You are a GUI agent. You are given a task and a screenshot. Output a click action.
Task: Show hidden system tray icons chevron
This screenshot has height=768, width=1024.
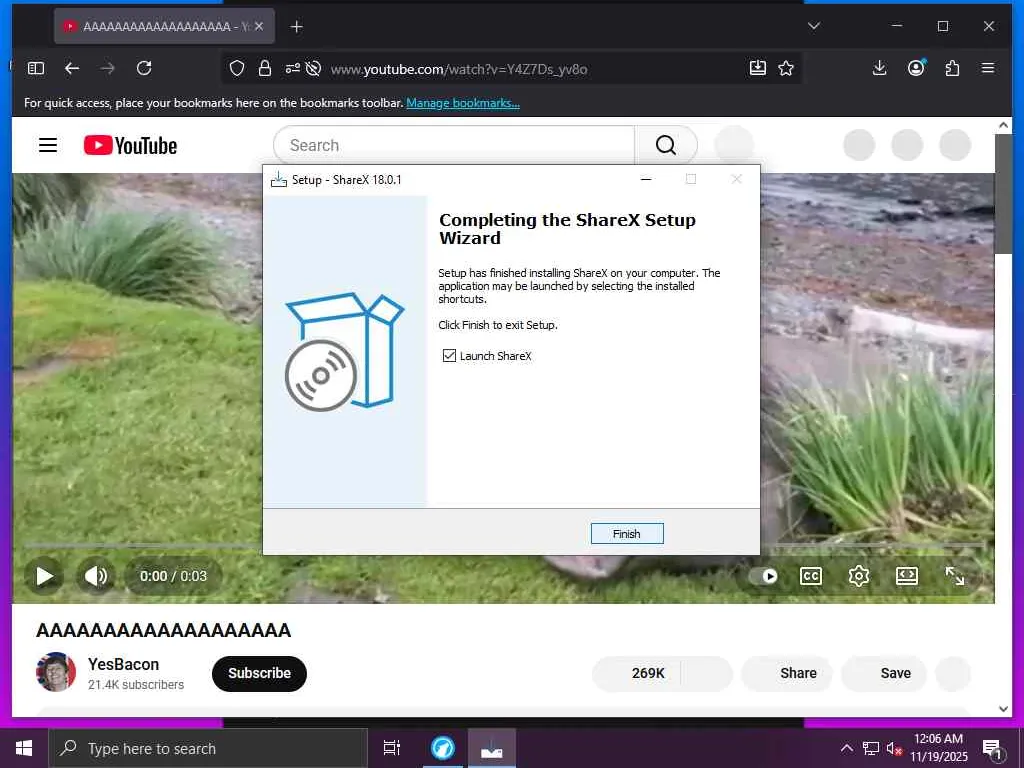click(846, 748)
